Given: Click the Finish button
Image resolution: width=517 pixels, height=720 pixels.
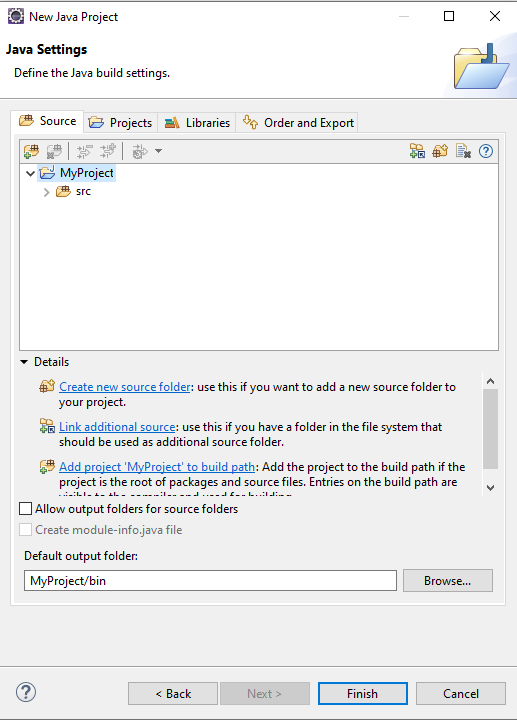Looking at the screenshot, I should coord(363,693).
